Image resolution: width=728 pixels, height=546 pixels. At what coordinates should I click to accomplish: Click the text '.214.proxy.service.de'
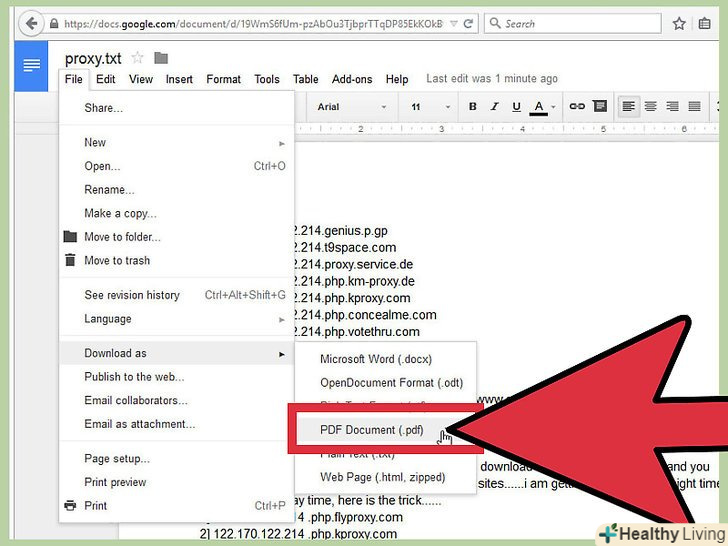pyautogui.click(x=354, y=265)
